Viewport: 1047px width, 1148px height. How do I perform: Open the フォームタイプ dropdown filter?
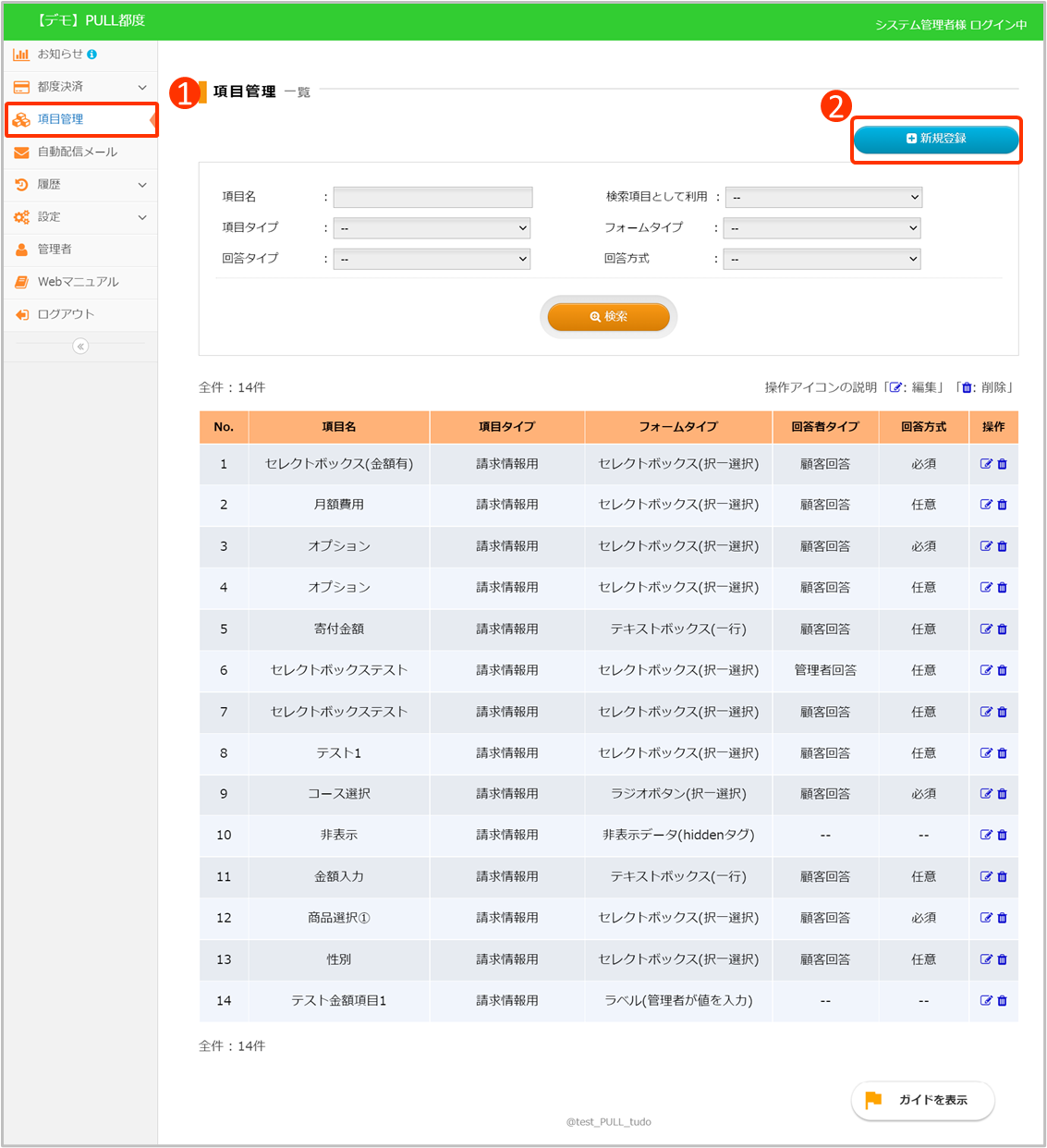pos(822,228)
